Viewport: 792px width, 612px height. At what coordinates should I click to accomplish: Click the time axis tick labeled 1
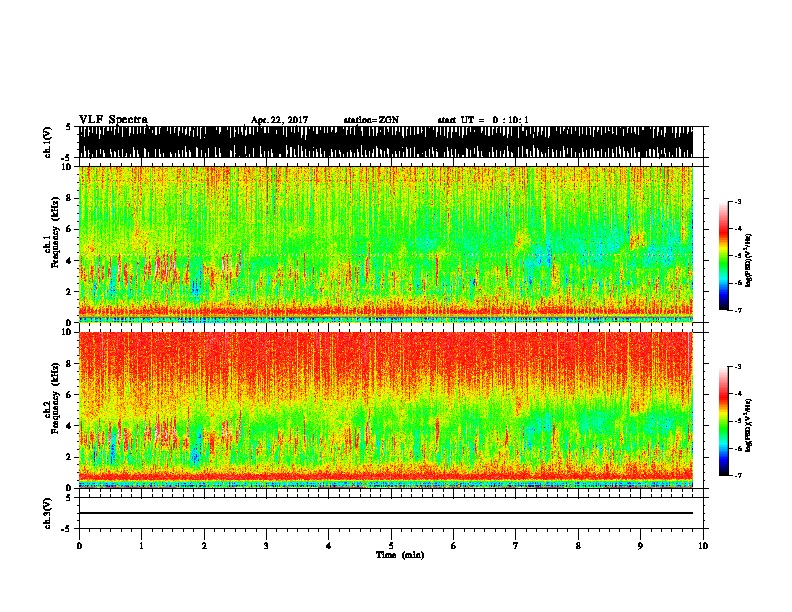(141, 546)
